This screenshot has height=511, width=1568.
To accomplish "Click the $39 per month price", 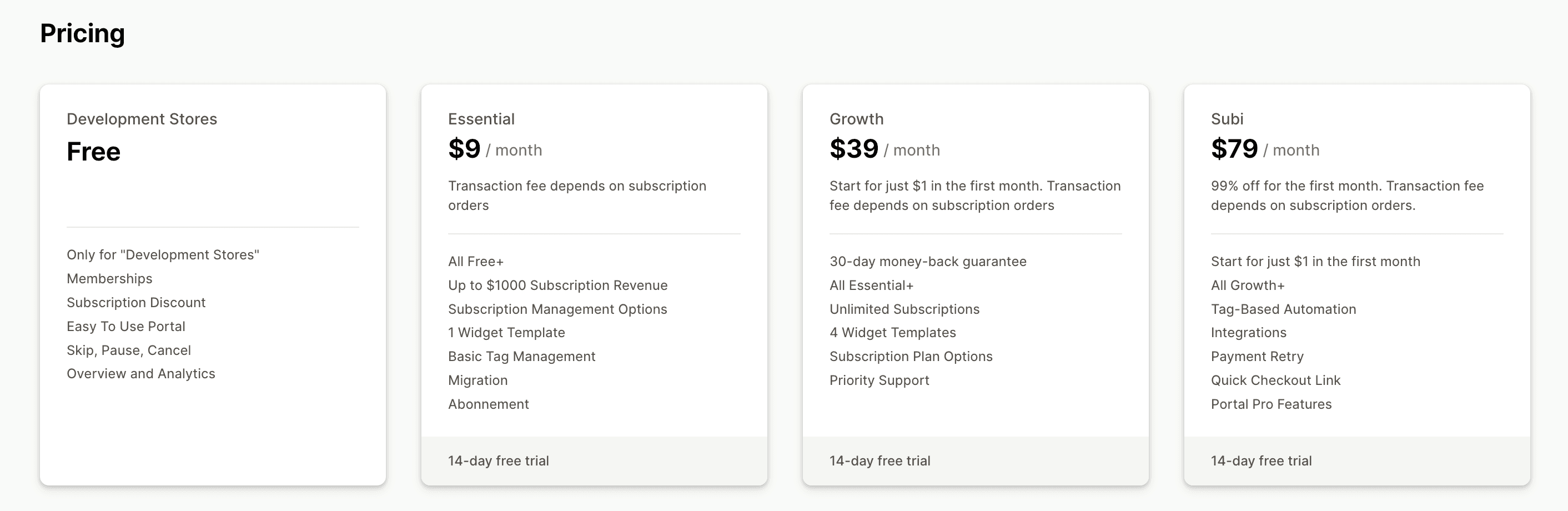I will [x=884, y=149].
